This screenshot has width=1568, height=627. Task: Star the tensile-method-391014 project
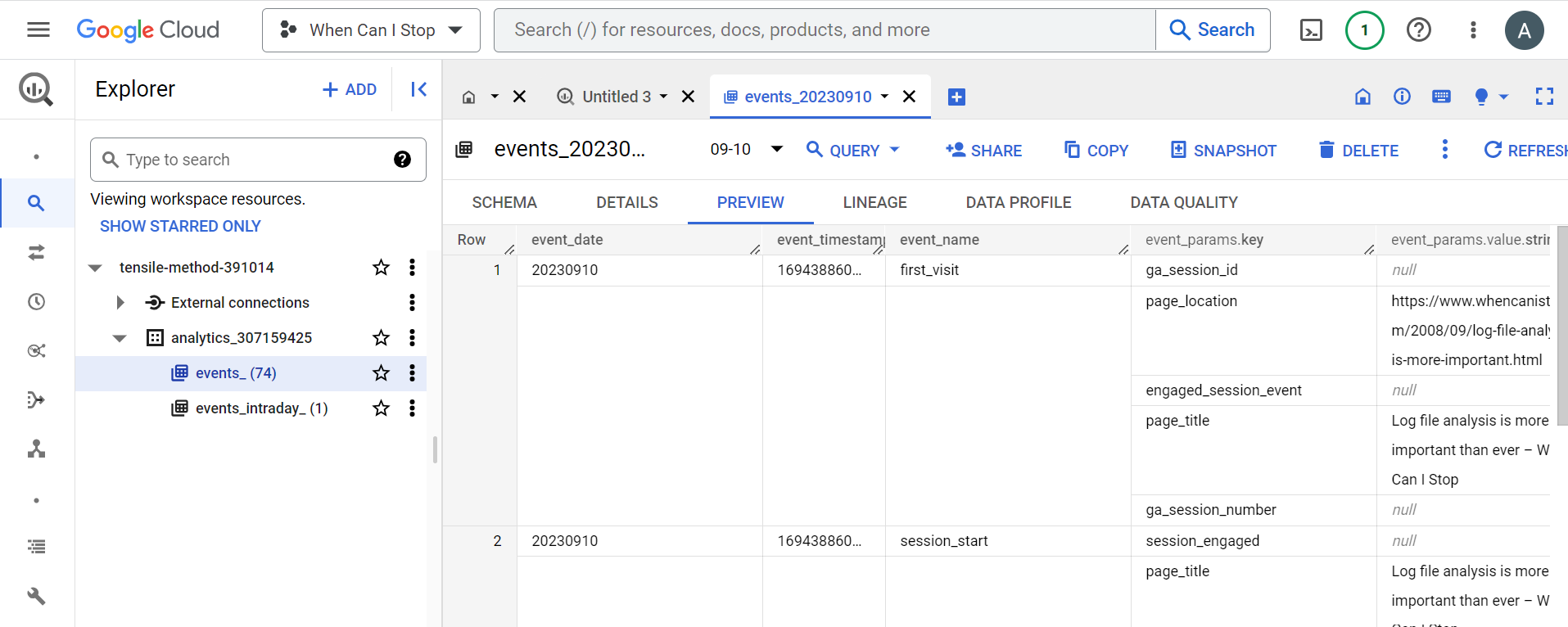[381, 268]
